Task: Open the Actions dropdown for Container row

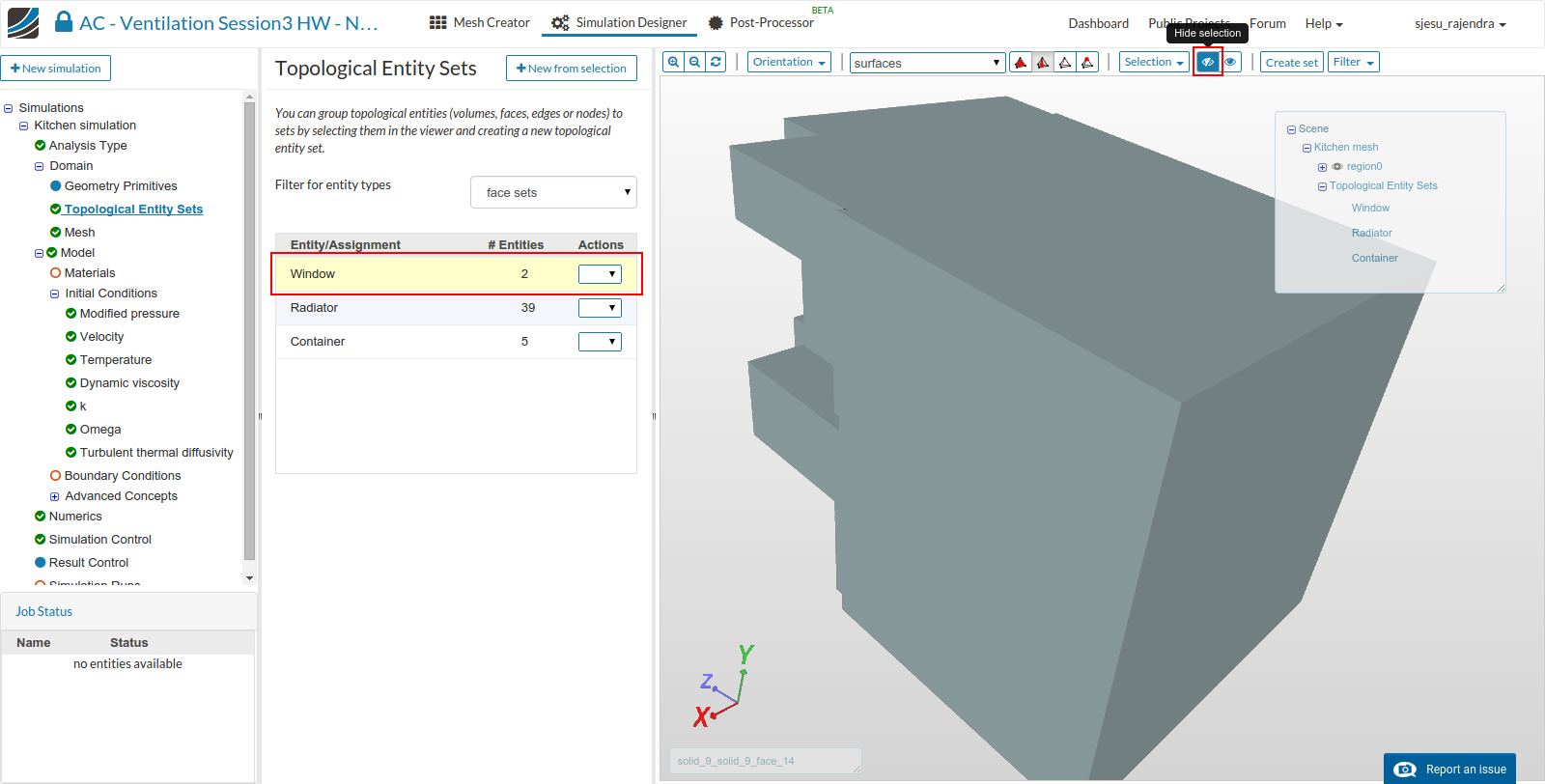Action: tap(600, 342)
